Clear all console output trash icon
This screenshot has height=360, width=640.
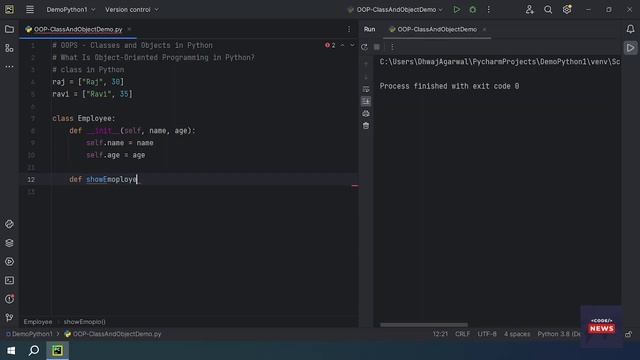366,126
